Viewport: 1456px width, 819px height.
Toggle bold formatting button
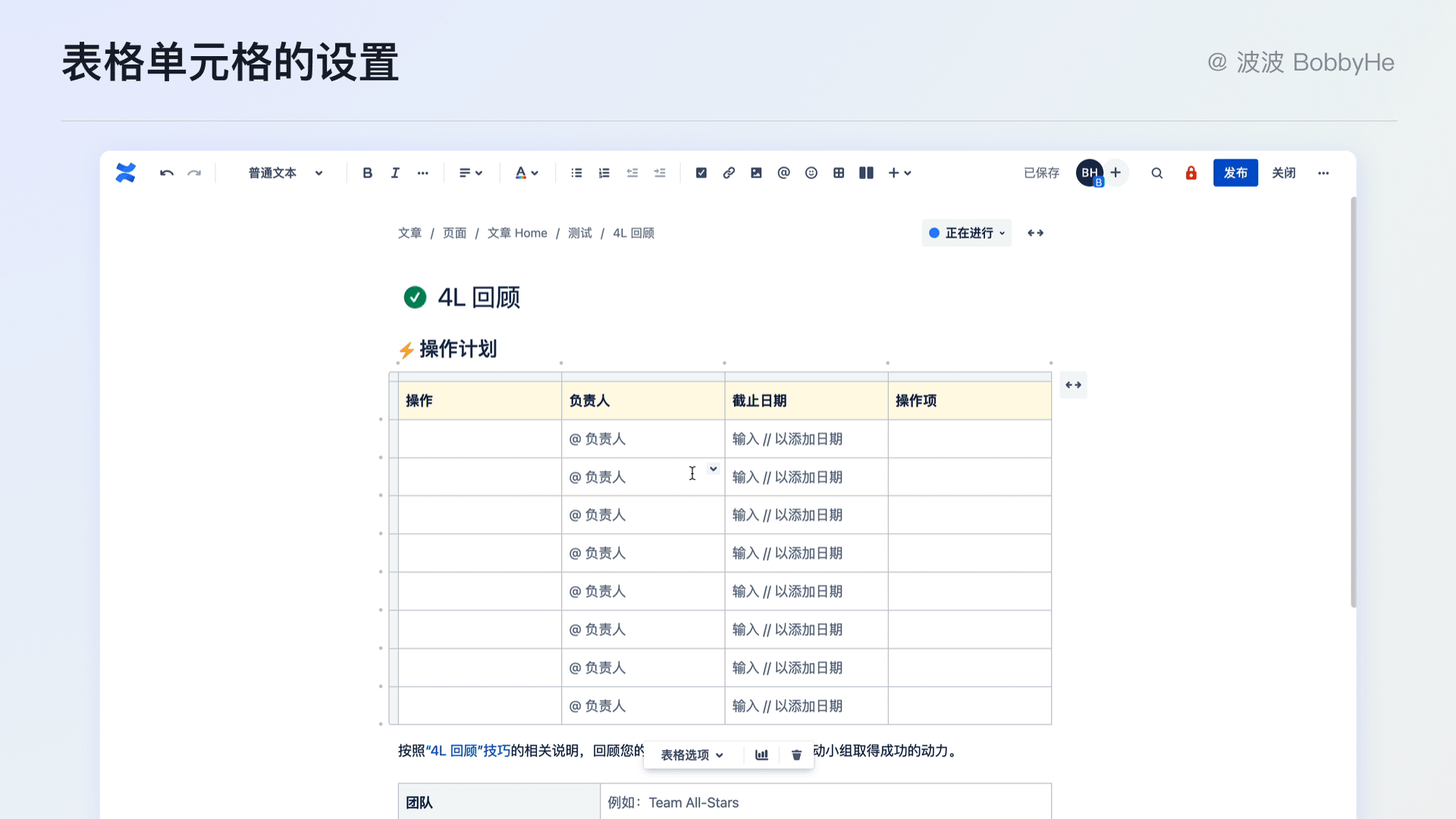tap(367, 173)
